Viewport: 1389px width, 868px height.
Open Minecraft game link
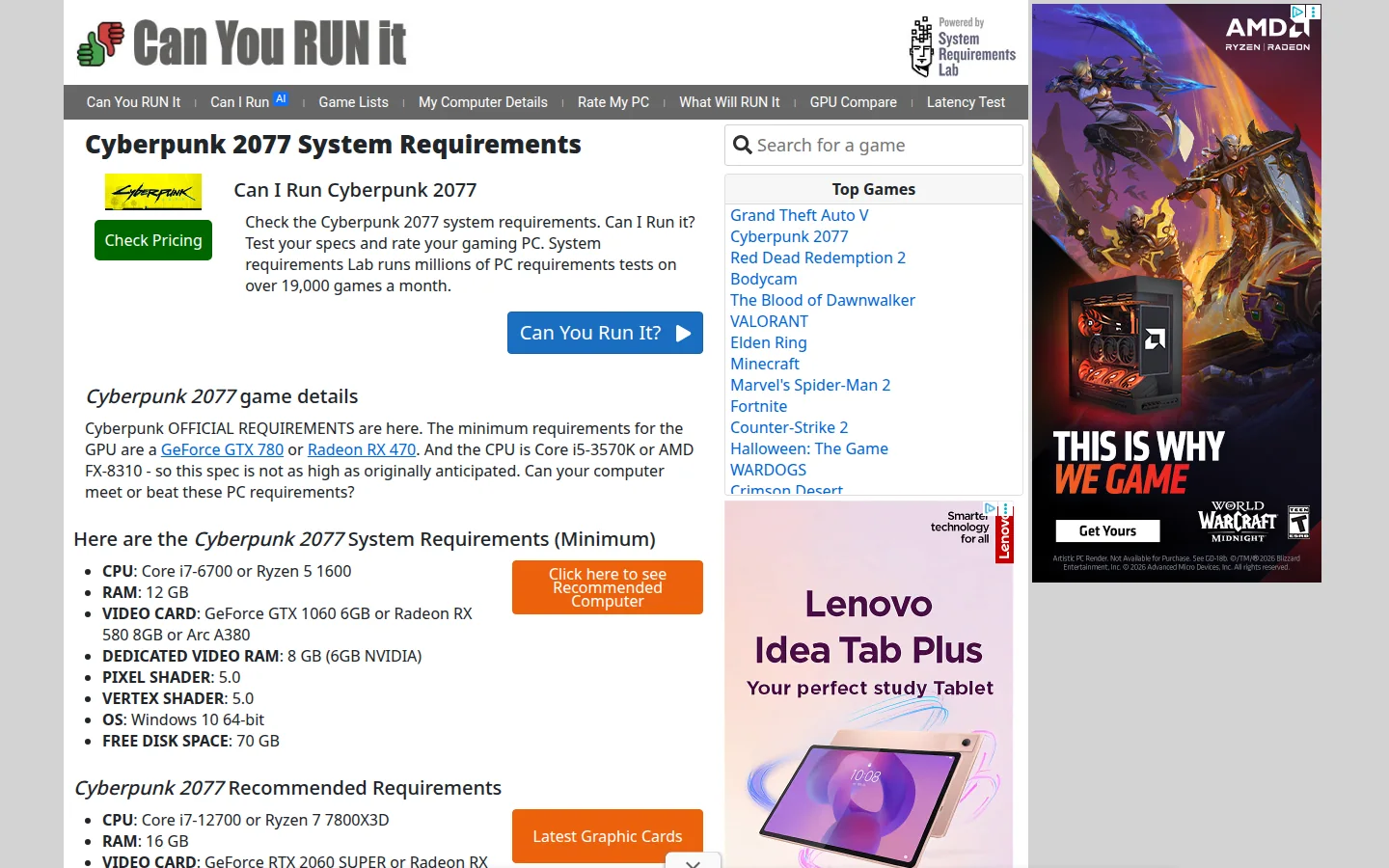tap(765, 364)
